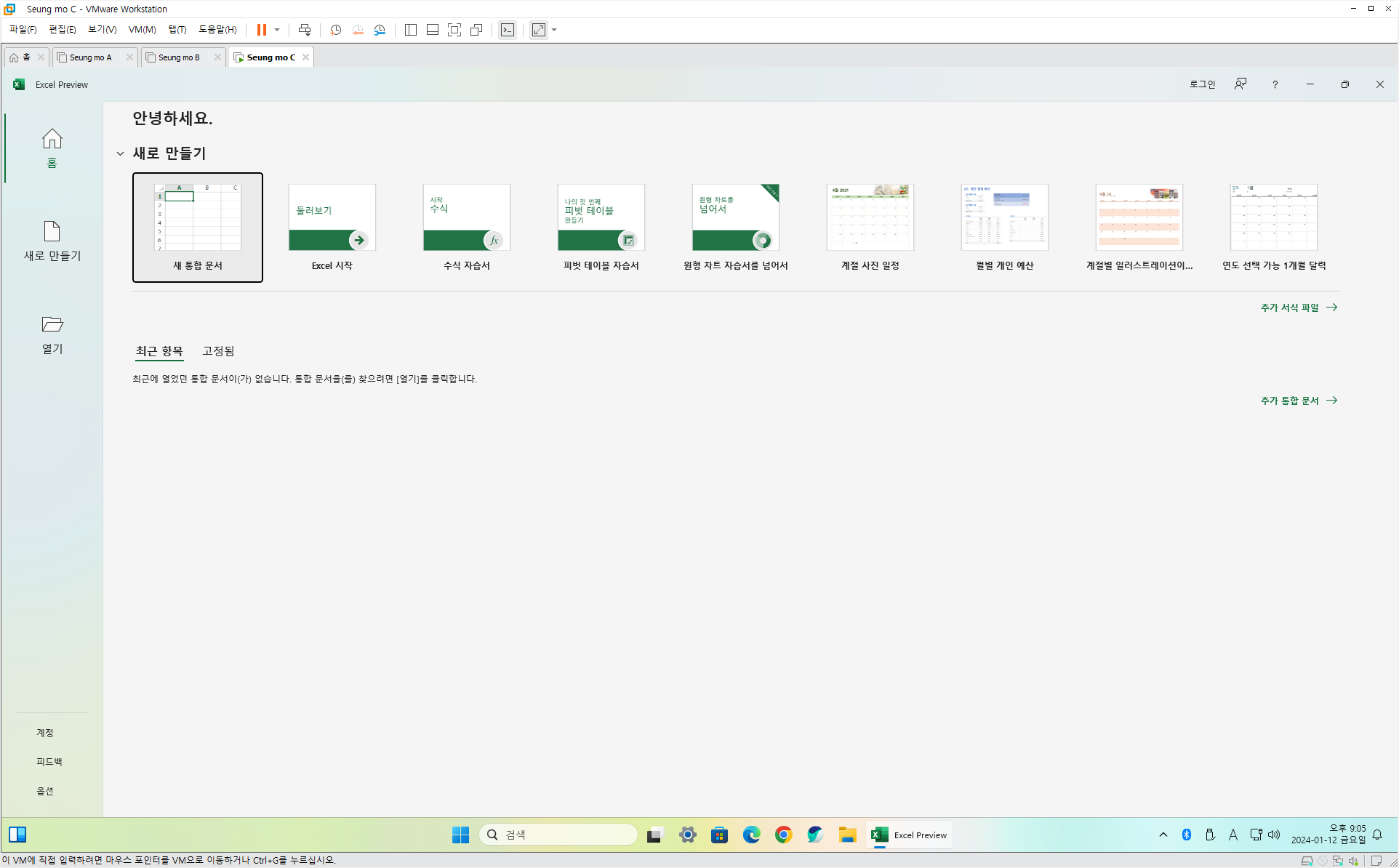Open VMware console view icon

tap(508, 30)
